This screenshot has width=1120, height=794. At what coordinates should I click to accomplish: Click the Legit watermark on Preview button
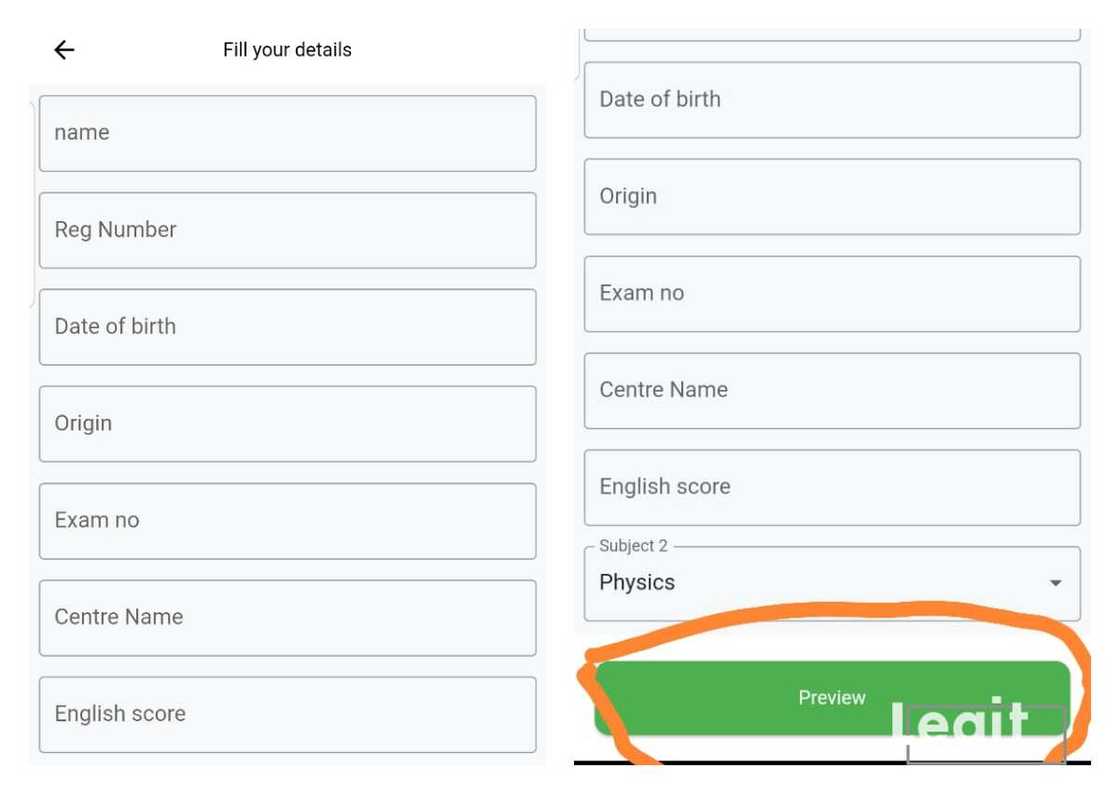click(x=959, y=720)
